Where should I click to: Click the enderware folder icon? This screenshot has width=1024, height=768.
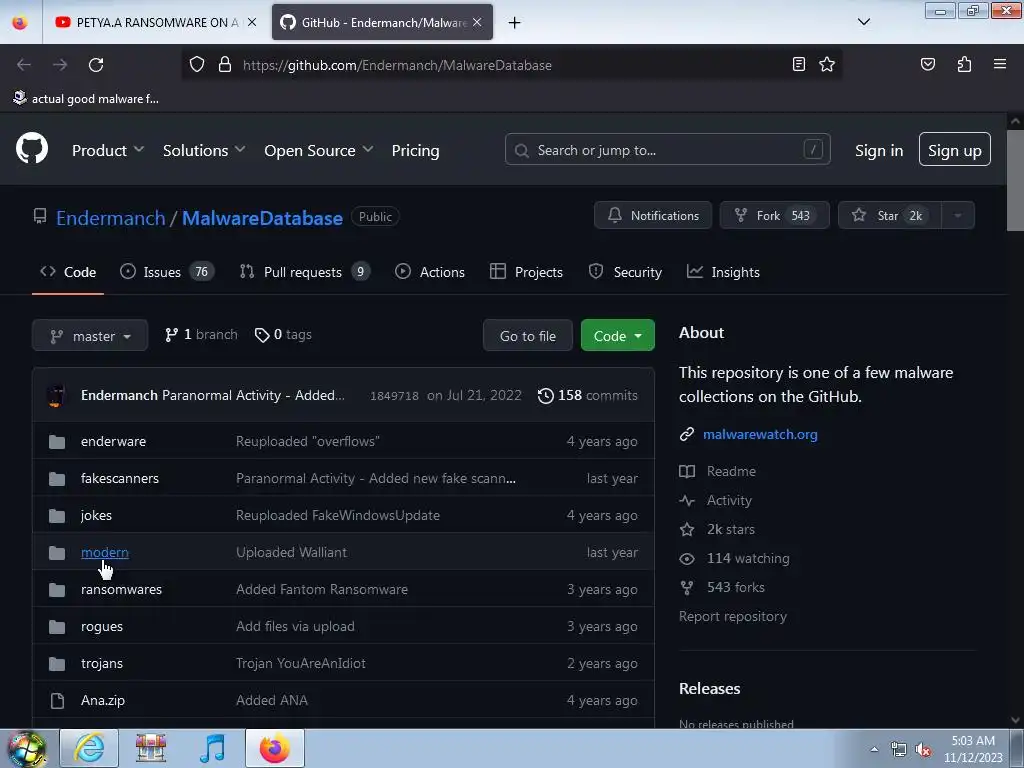click(x=57, y=441)
